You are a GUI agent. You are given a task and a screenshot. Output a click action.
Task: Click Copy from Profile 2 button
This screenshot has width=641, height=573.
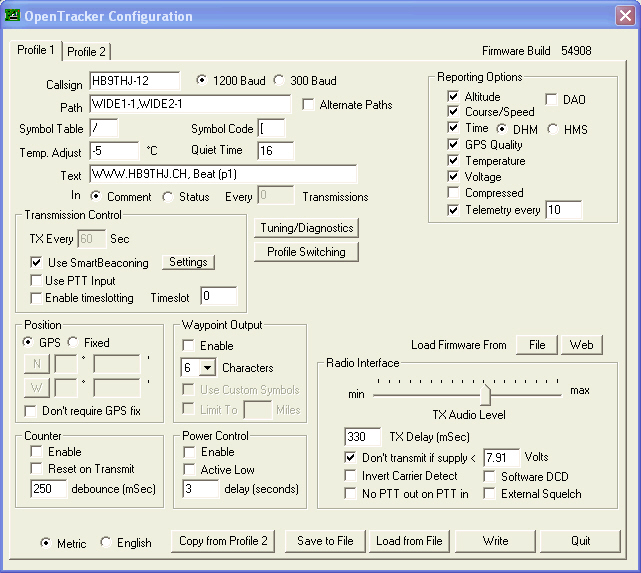click(223, 541)
